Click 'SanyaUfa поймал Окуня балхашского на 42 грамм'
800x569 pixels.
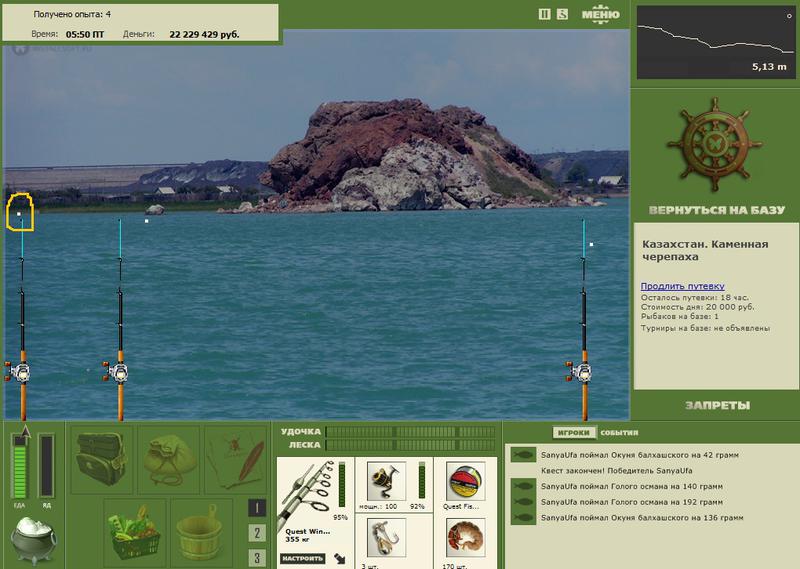(640, 455)
